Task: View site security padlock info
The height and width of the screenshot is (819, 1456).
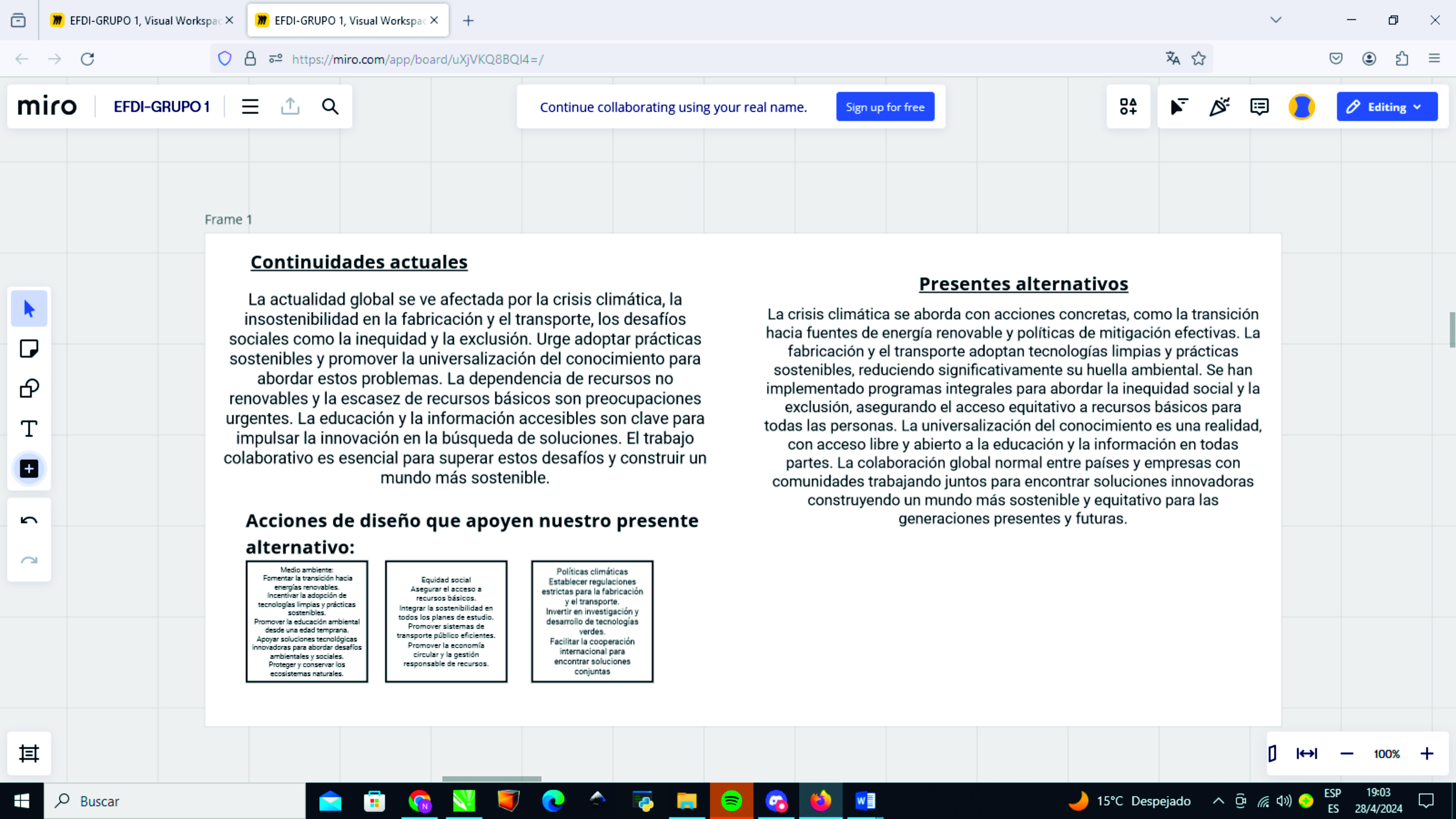Action: click(x=250, y=59)
